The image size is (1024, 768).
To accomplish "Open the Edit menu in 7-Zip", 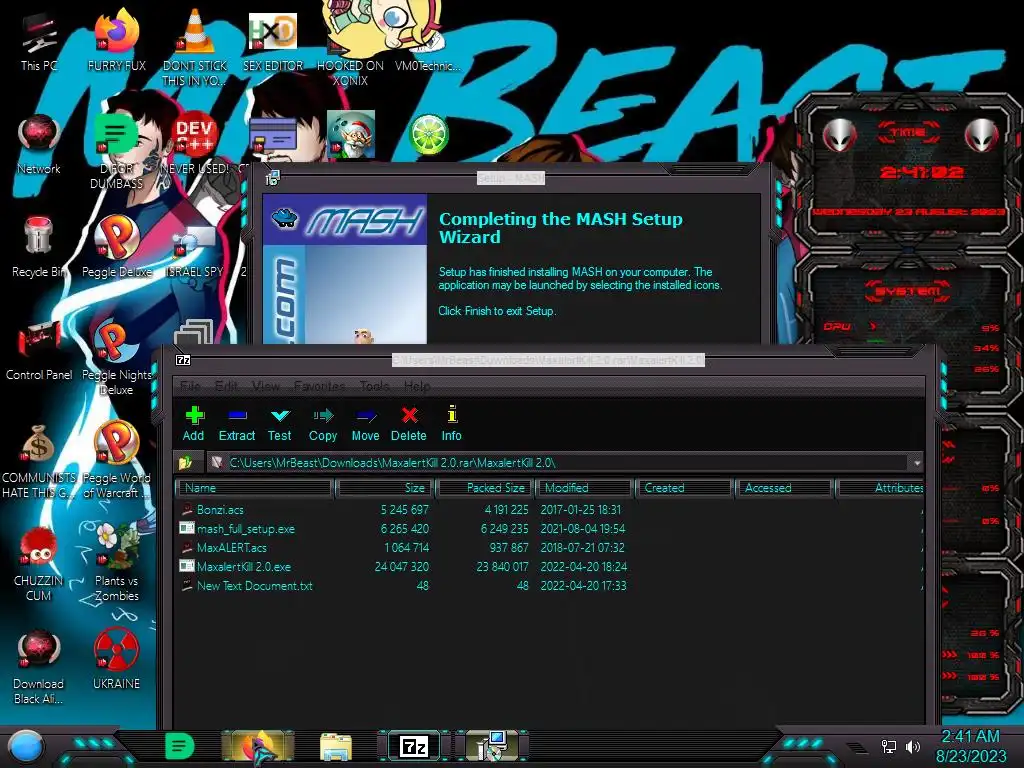I will click(227, 386).
